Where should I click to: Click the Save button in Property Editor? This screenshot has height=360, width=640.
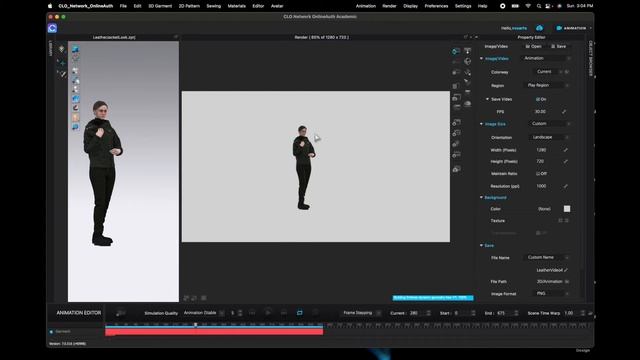point(559,47)
